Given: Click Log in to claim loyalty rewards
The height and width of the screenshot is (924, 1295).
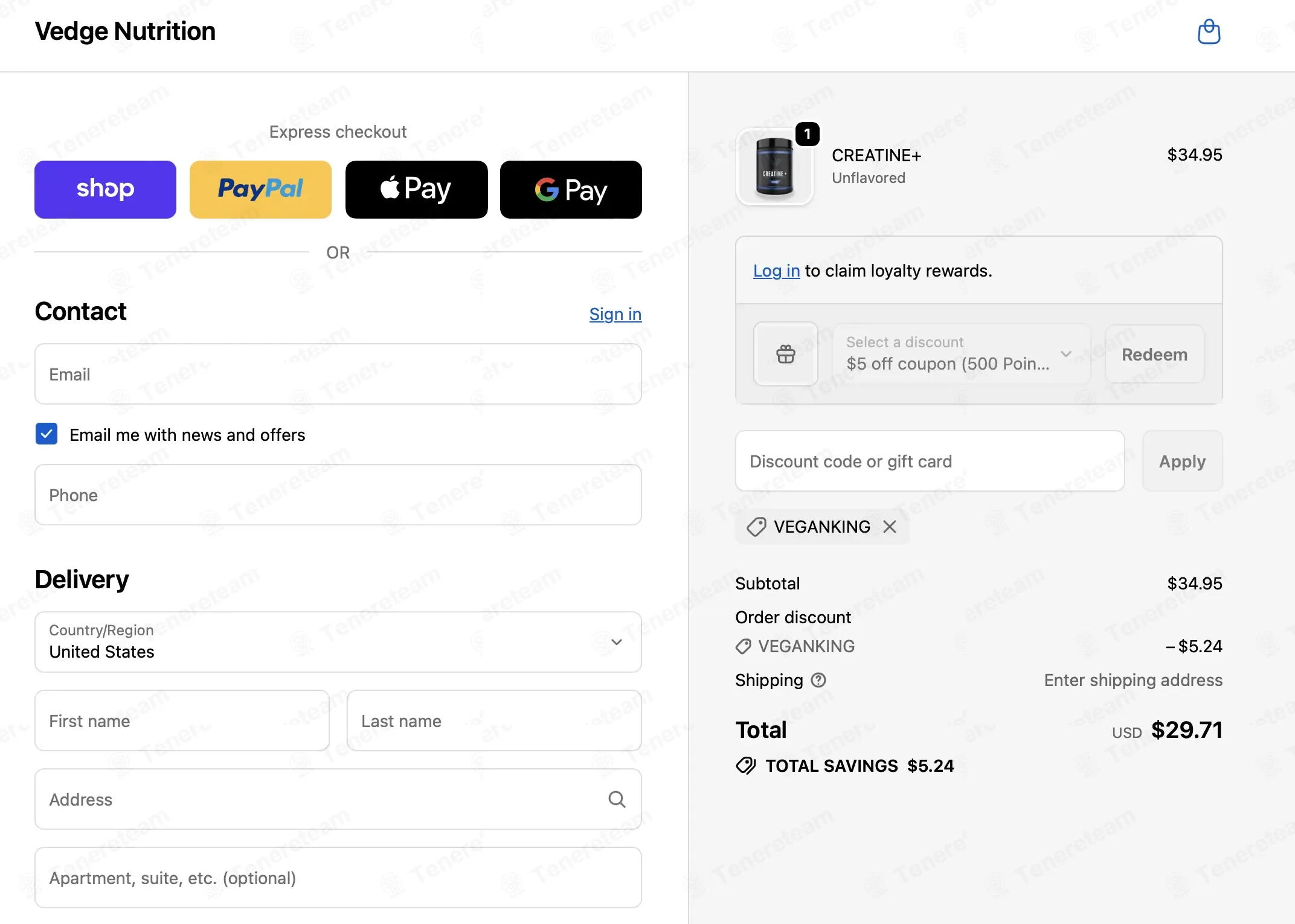Looking at the screenshot, I should click(x=776, y=271).
